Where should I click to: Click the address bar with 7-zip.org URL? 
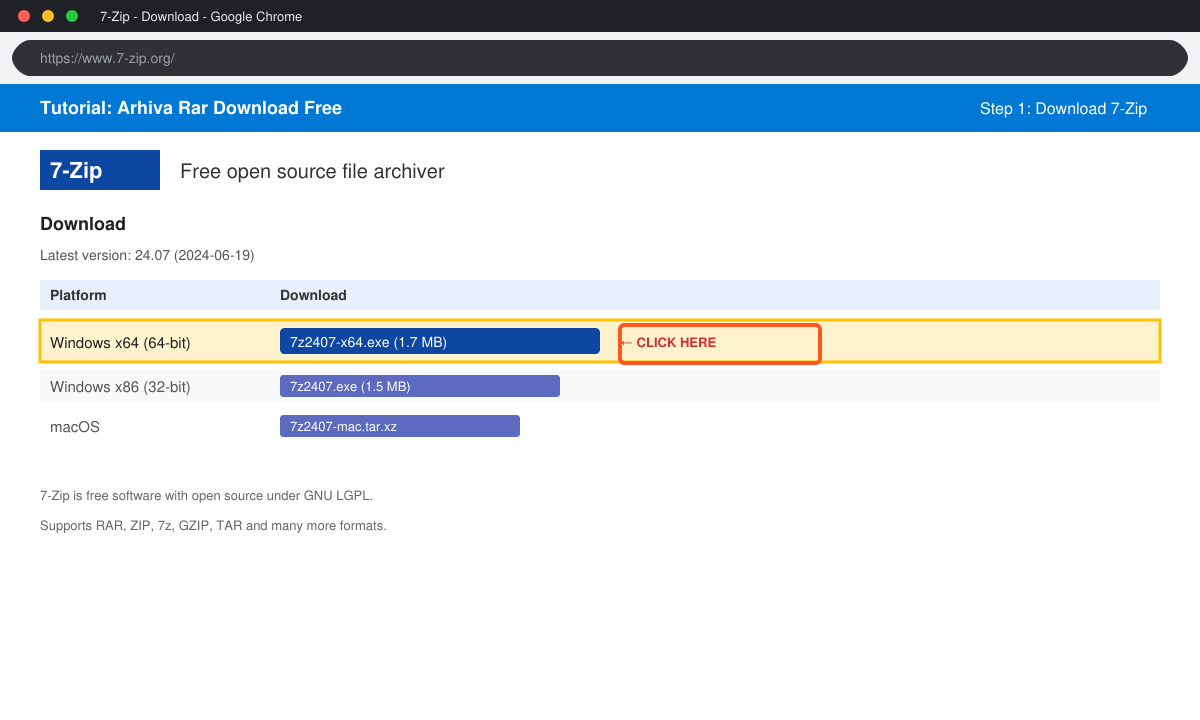(600, 58)
